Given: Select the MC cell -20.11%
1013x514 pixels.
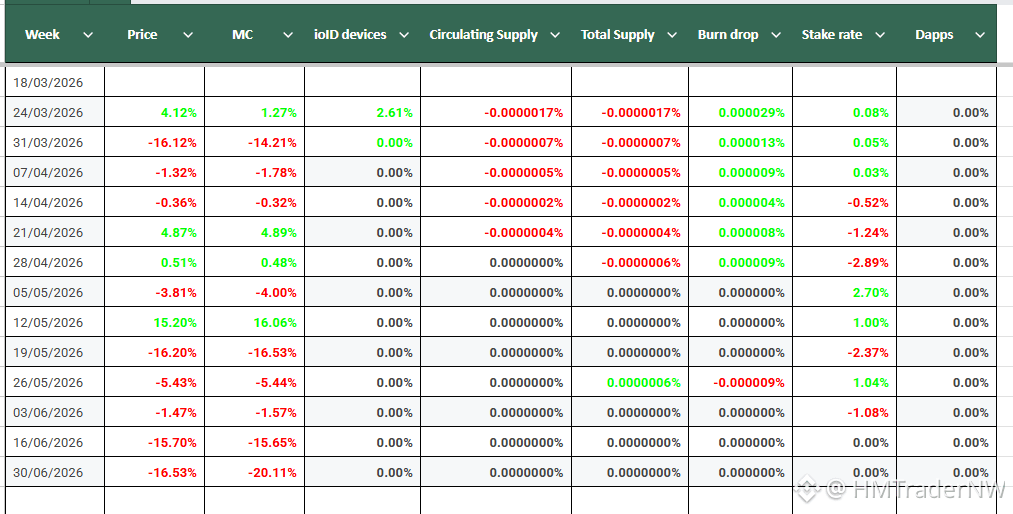Looking at the screenshot, I should click(255, 473).
